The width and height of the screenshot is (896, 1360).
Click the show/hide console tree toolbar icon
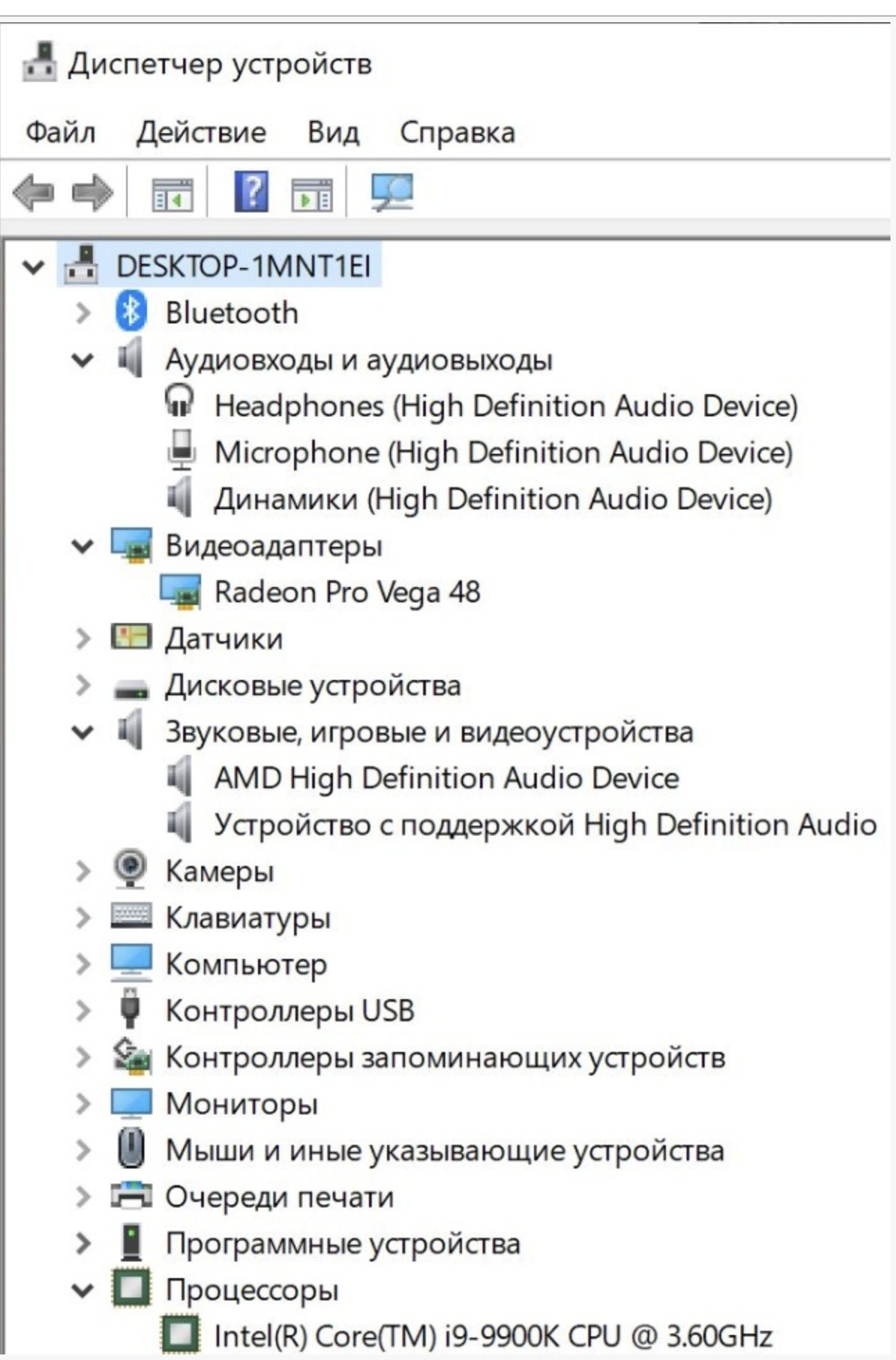click(x=172, y=194)
